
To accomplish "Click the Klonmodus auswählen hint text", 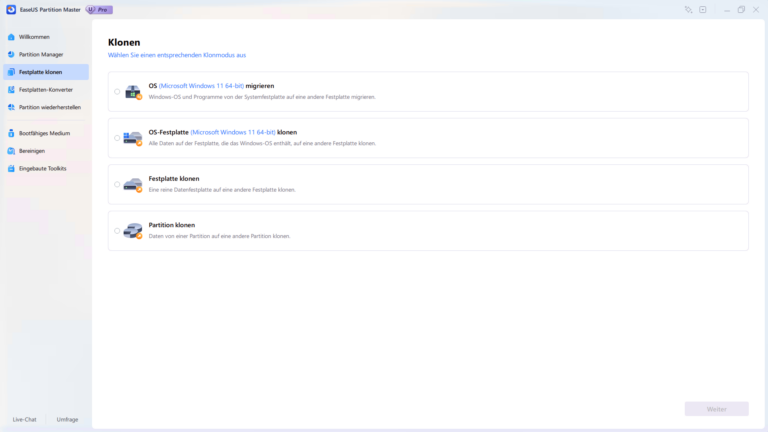I will (x=177, y=55).
